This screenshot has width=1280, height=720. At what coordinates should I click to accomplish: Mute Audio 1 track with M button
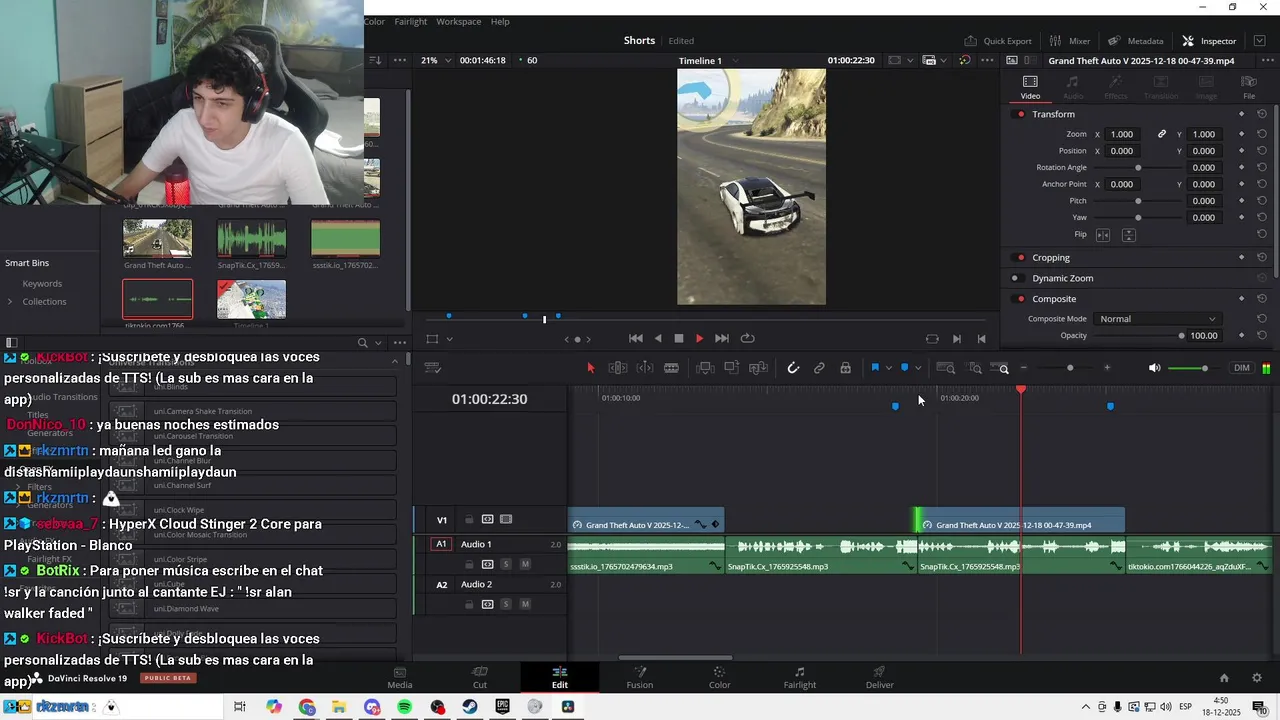point(525,564)
